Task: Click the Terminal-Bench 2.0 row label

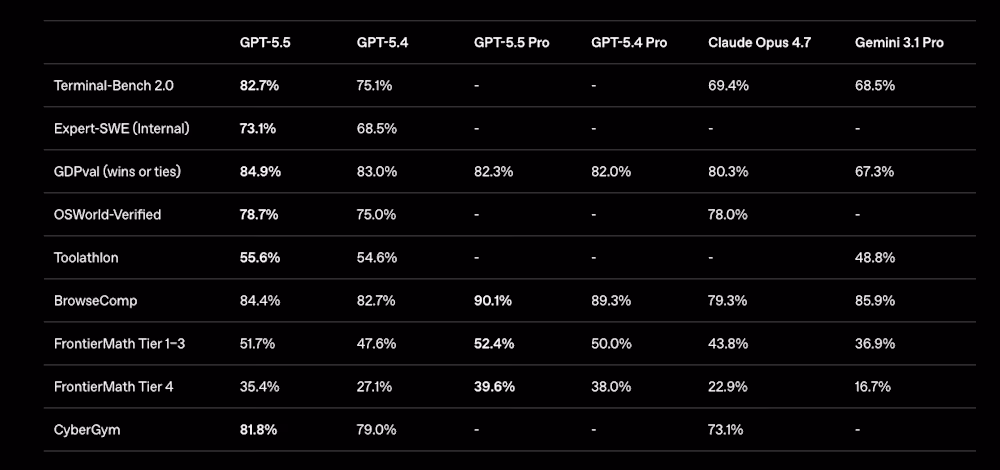Action: pyautogui.click(x=114, y=86)
